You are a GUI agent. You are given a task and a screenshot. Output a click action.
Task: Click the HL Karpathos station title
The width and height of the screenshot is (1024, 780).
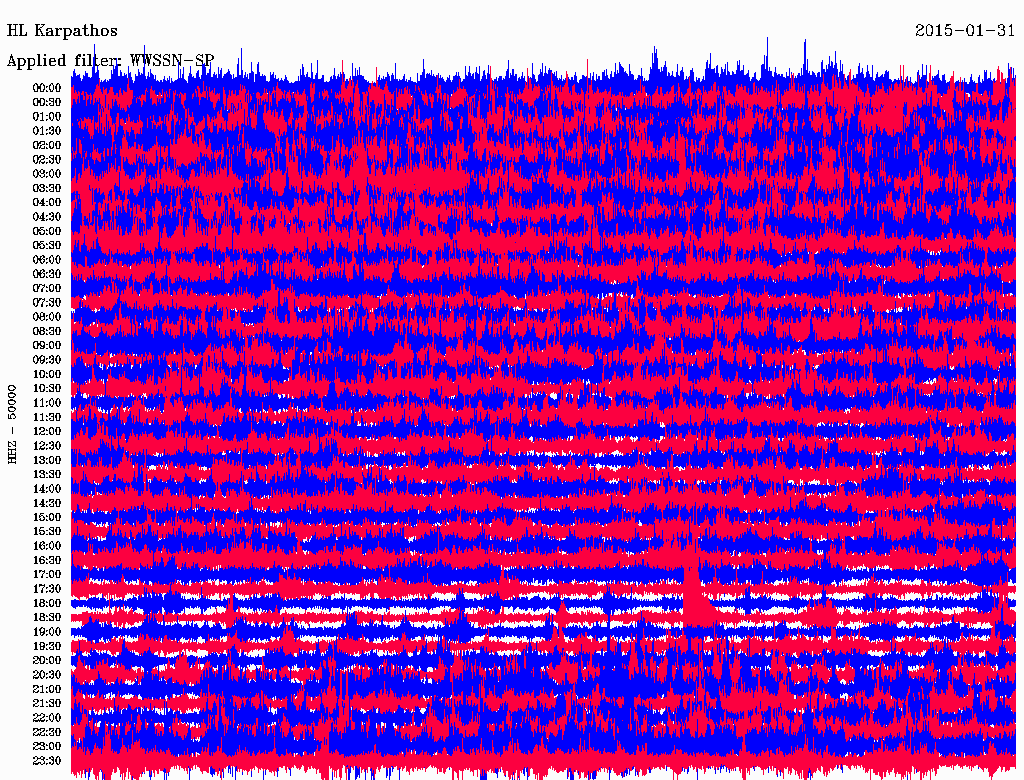click(62, 31)
